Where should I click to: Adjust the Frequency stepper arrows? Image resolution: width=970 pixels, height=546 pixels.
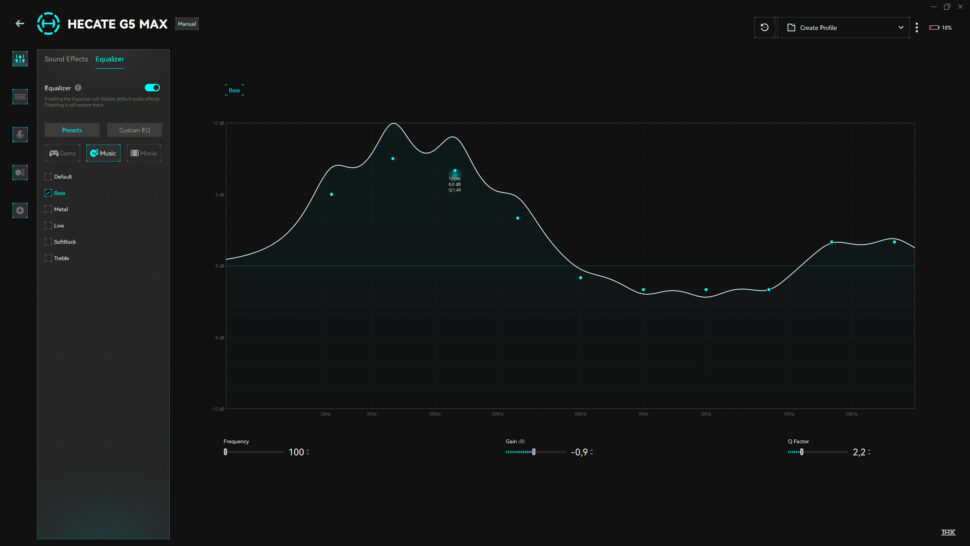point(307,452)
